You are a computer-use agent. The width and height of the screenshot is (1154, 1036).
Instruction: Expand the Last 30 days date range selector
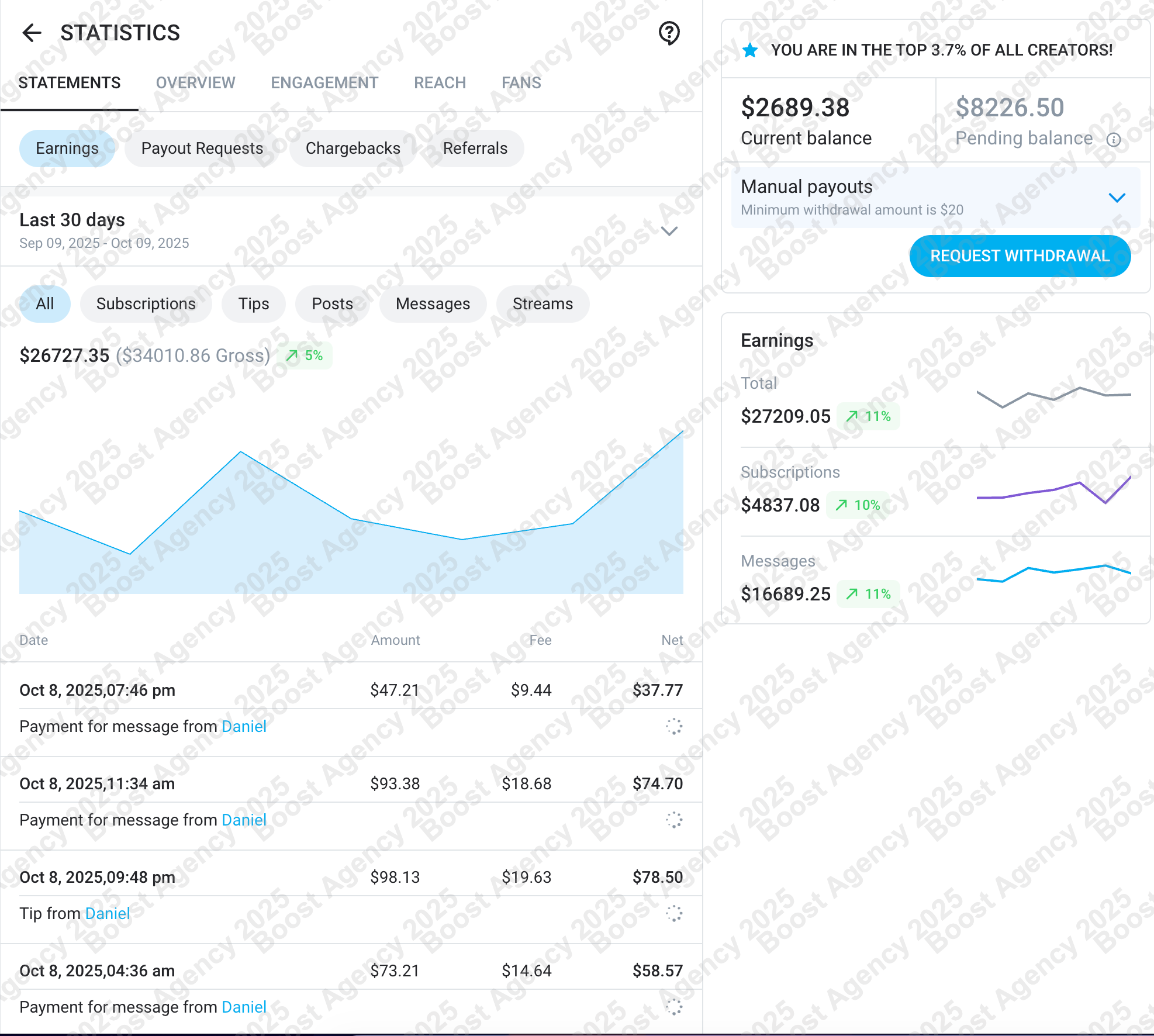669,230
